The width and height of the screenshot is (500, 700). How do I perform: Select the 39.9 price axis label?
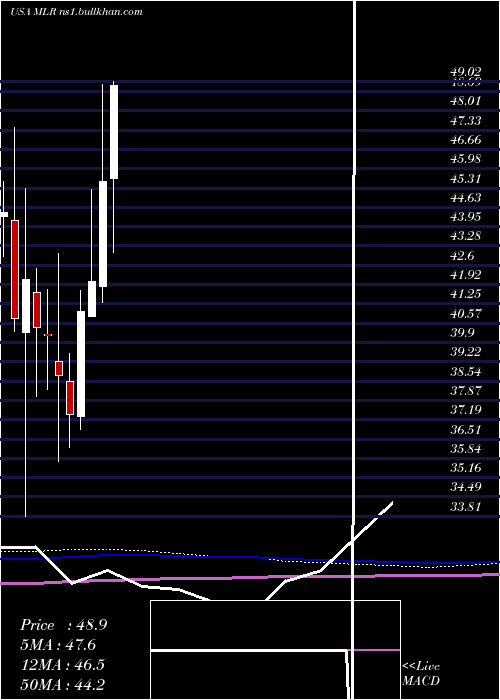click(462, 333)
